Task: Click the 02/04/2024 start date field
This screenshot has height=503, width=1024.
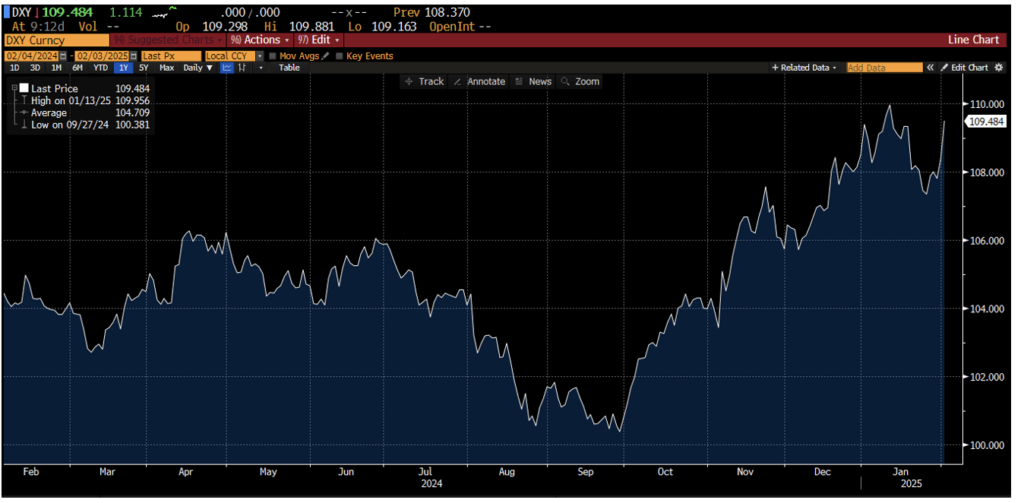Action: coord(31,56)
